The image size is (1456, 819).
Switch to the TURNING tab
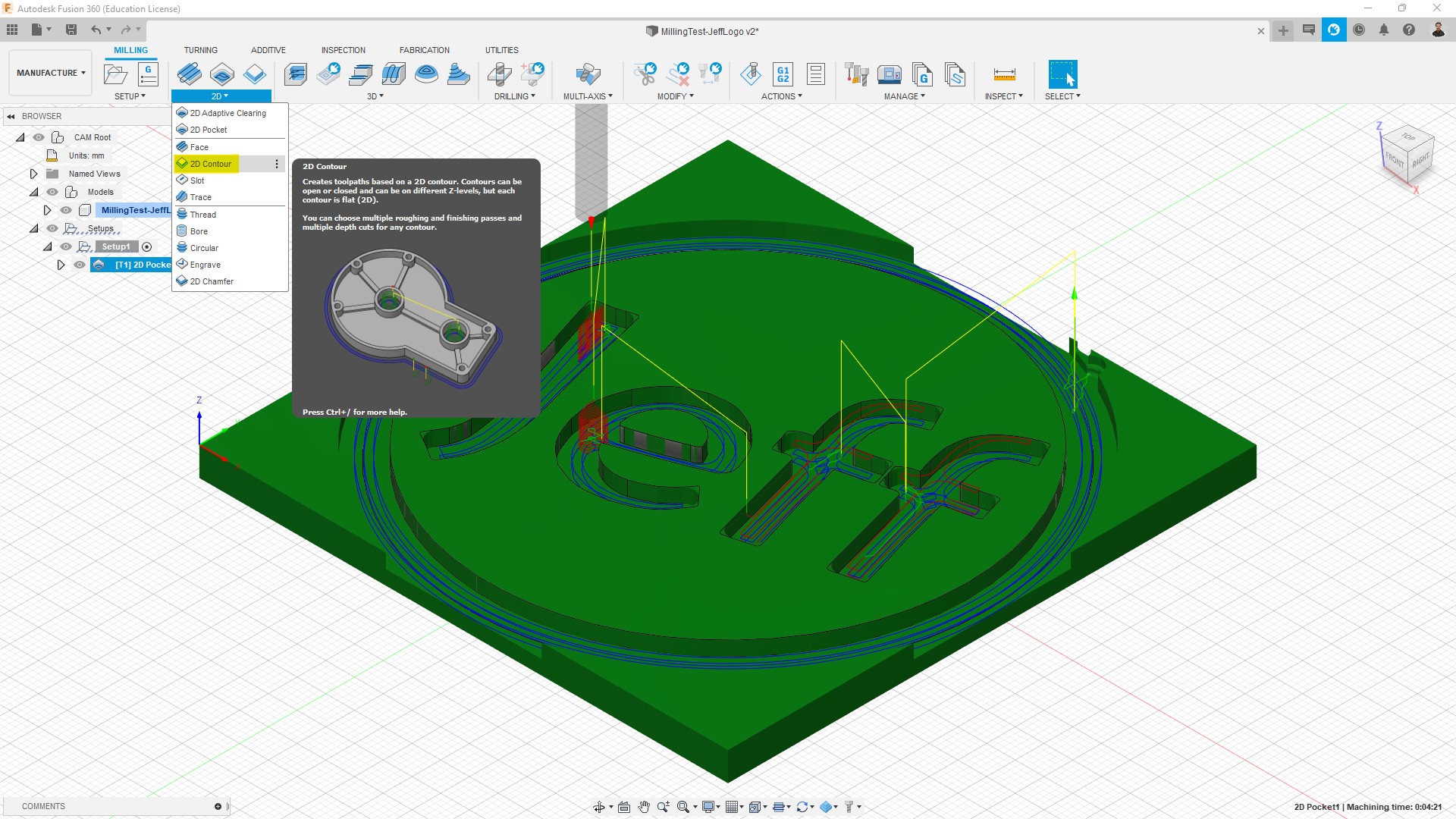(x=200, y=50)
